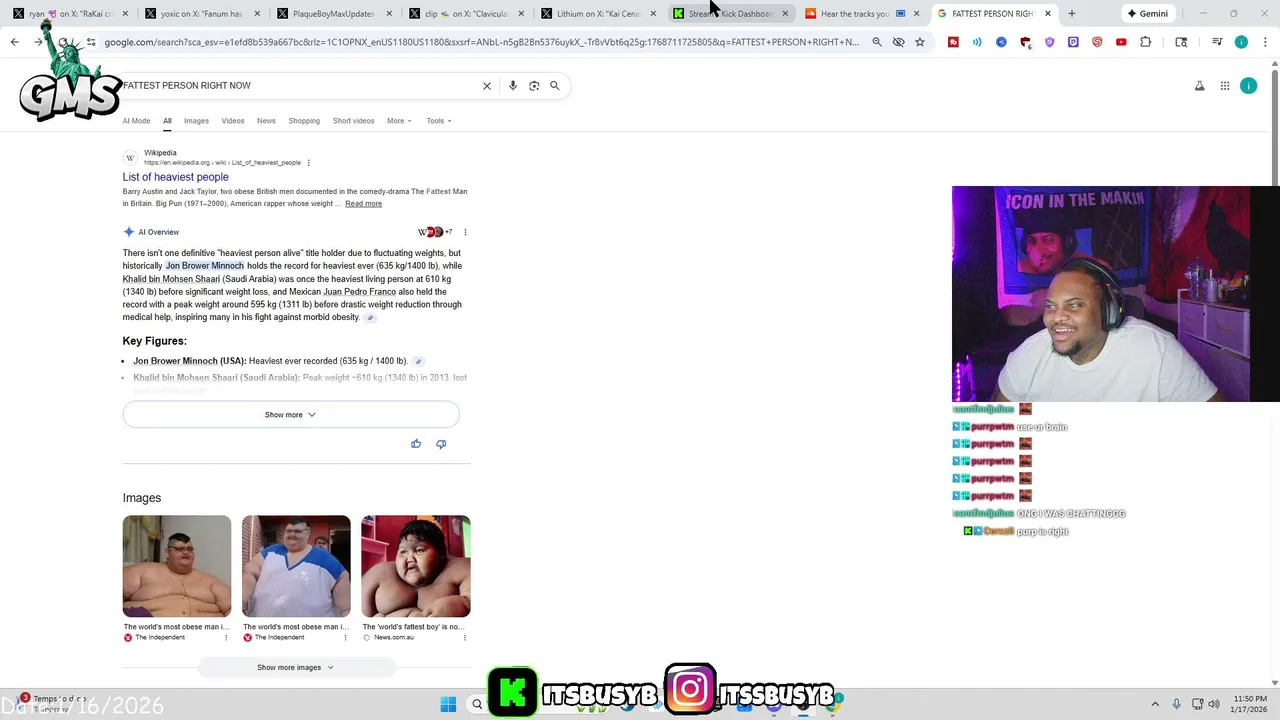Focus the Google search input field
The image size is (1280, 720).
coord(300,86)
